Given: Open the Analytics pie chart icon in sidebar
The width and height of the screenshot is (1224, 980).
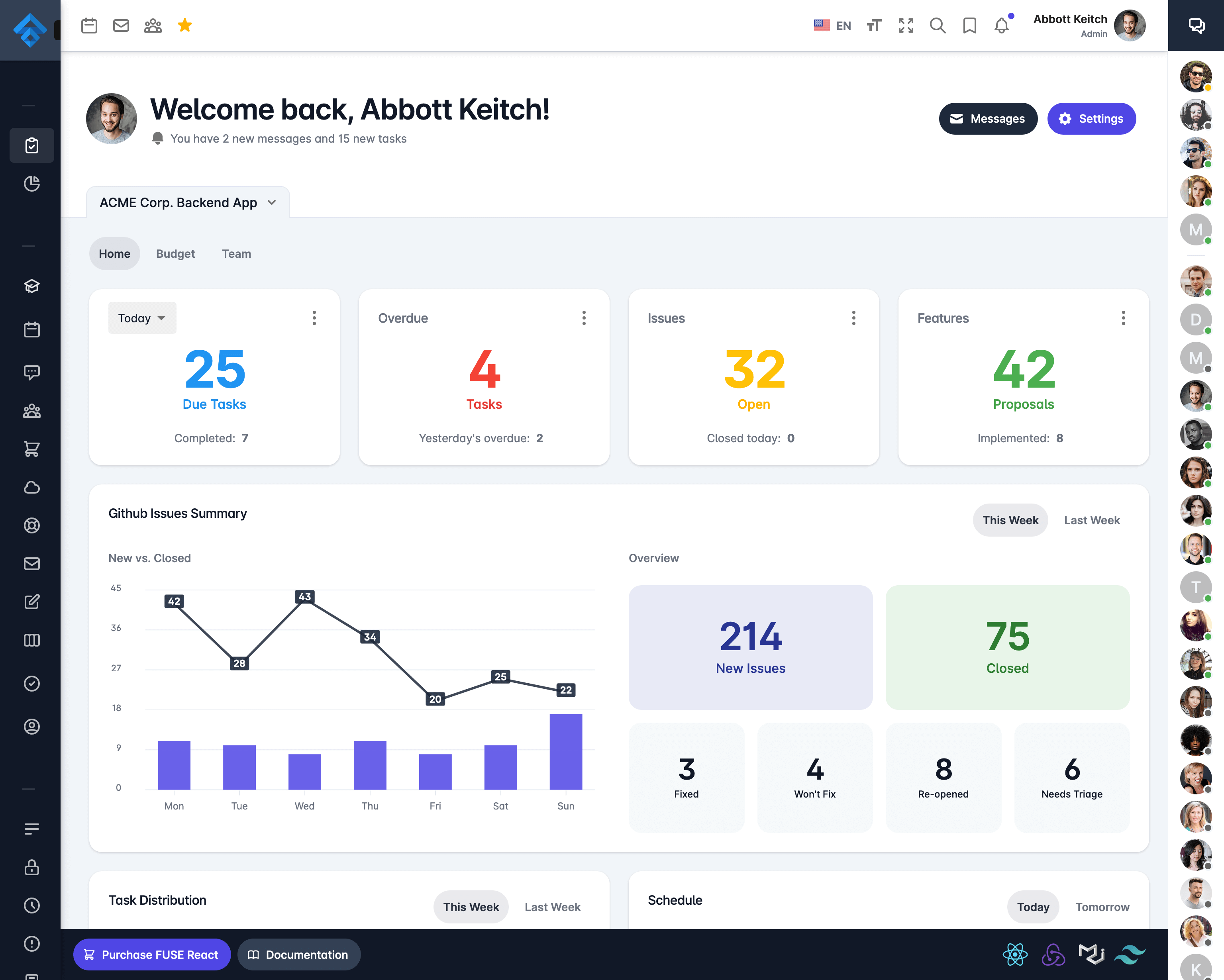Looking at the screenshot, I should [x=32, y=183].
